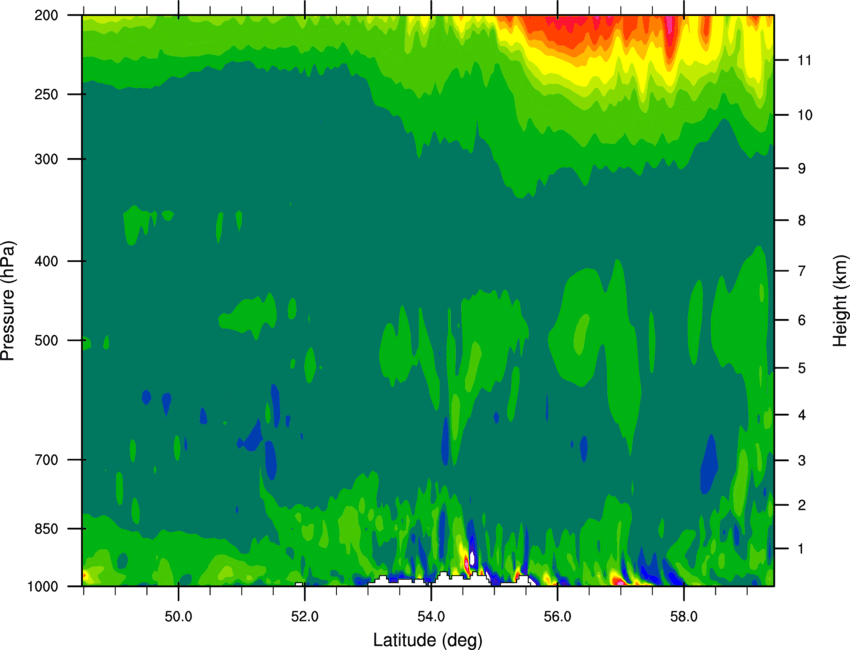Click the 58.0 latitude tick label
The image size is (850, 650).
(684, 617)
